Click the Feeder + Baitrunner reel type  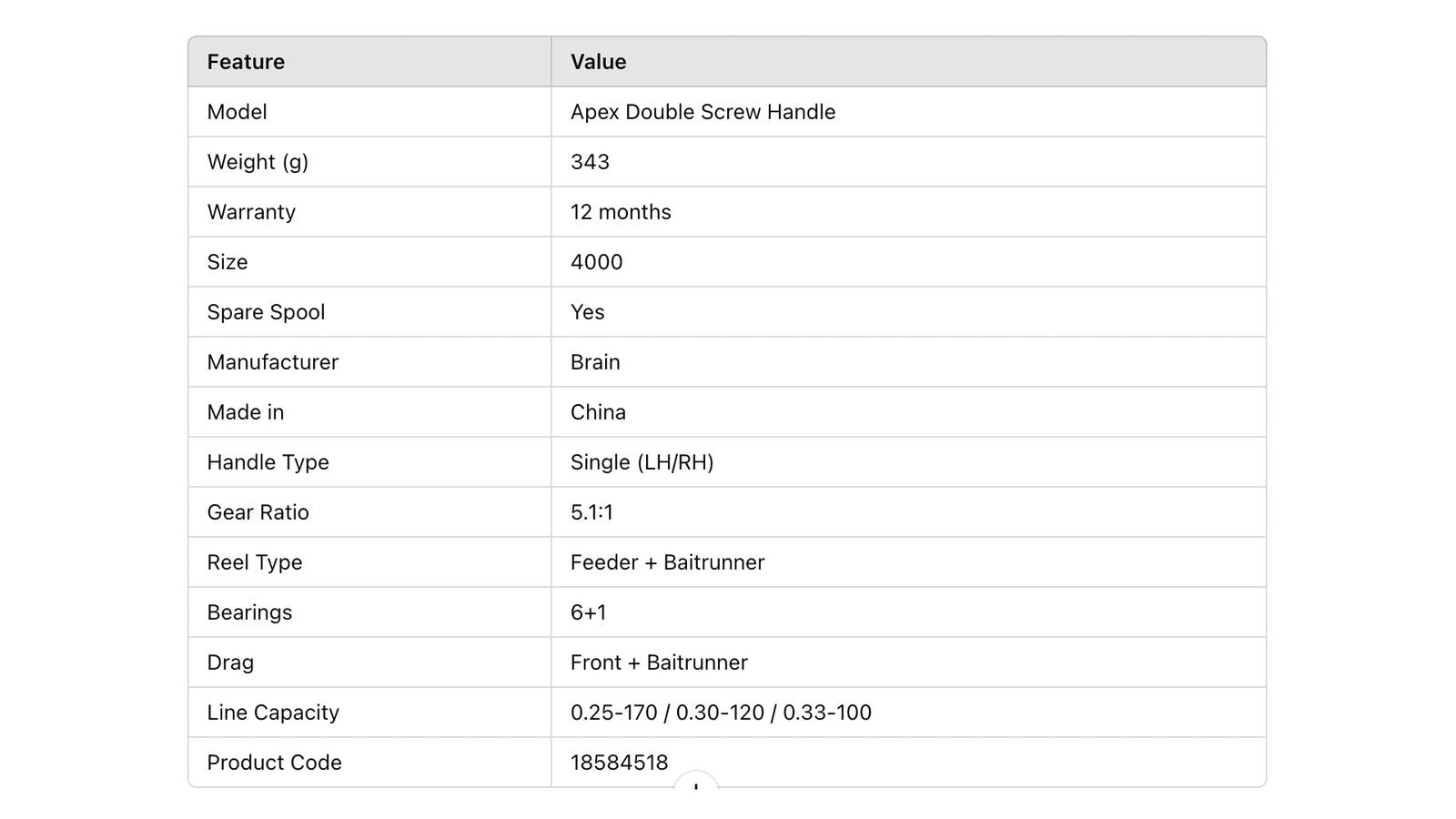coord(667,562)
